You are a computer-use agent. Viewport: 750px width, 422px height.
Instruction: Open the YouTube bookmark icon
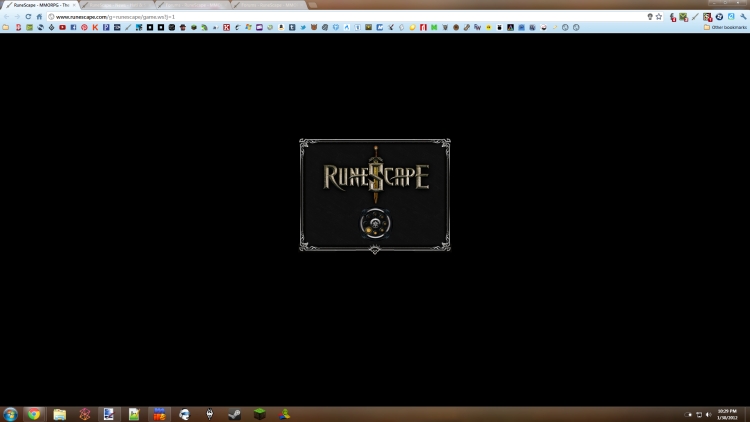[x=62, y=27]
